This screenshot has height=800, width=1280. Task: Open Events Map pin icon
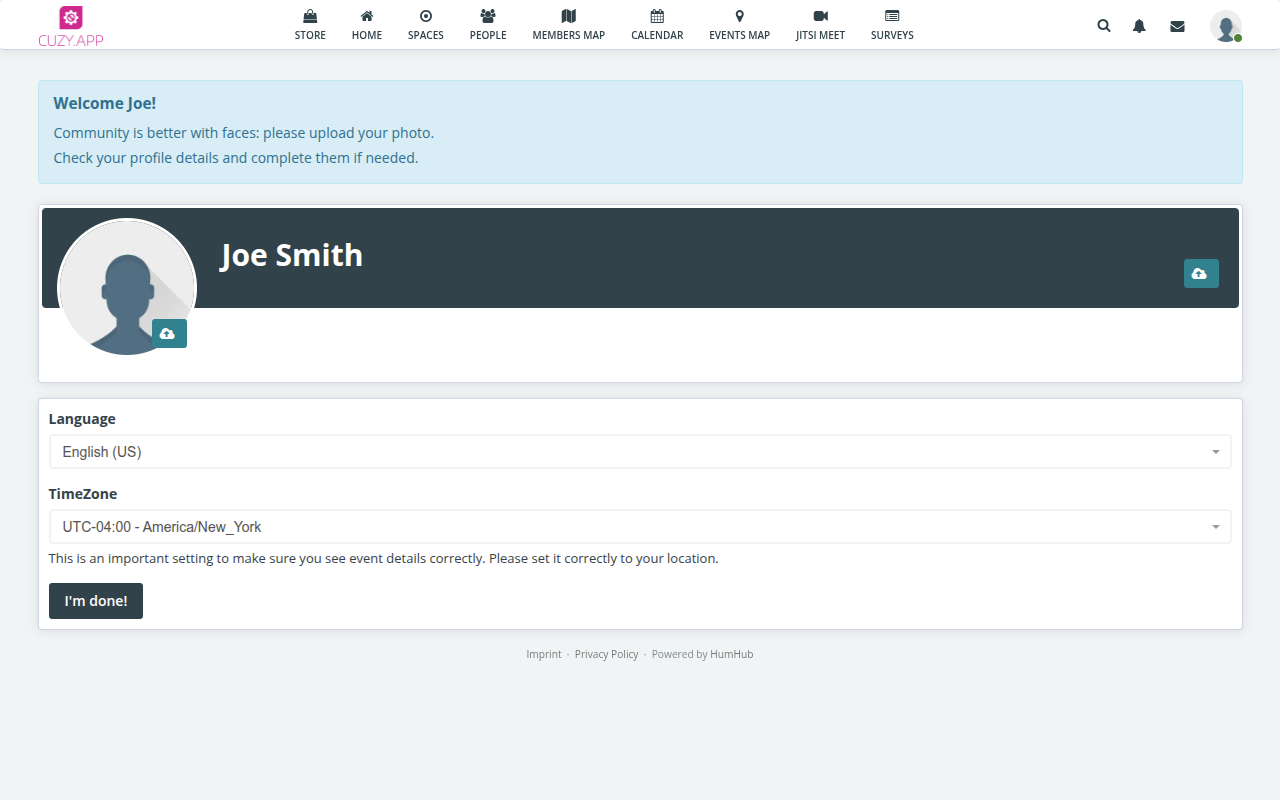[x=740, y=16]
